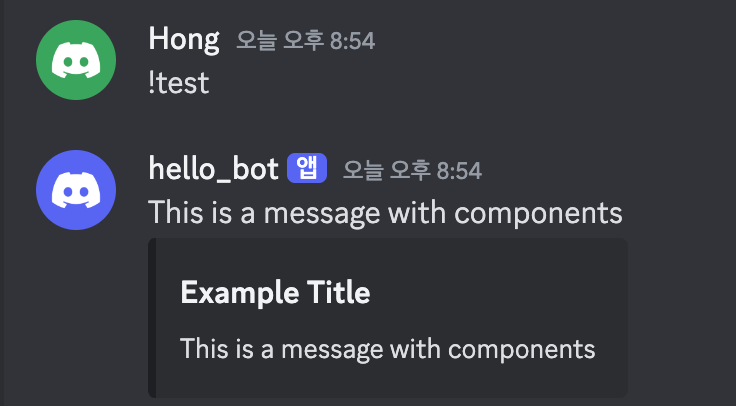Click empty chat area right of the embed
The height and width of the screenshot is (406, 736).
[x=681, y=318]
